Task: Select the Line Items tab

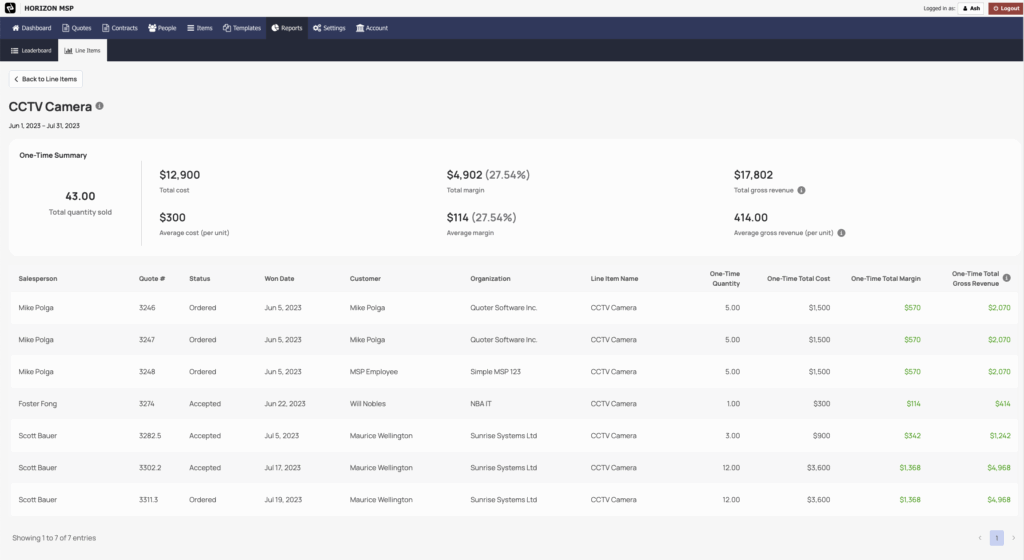Action: pyautogui.click(x=81, y=50)
